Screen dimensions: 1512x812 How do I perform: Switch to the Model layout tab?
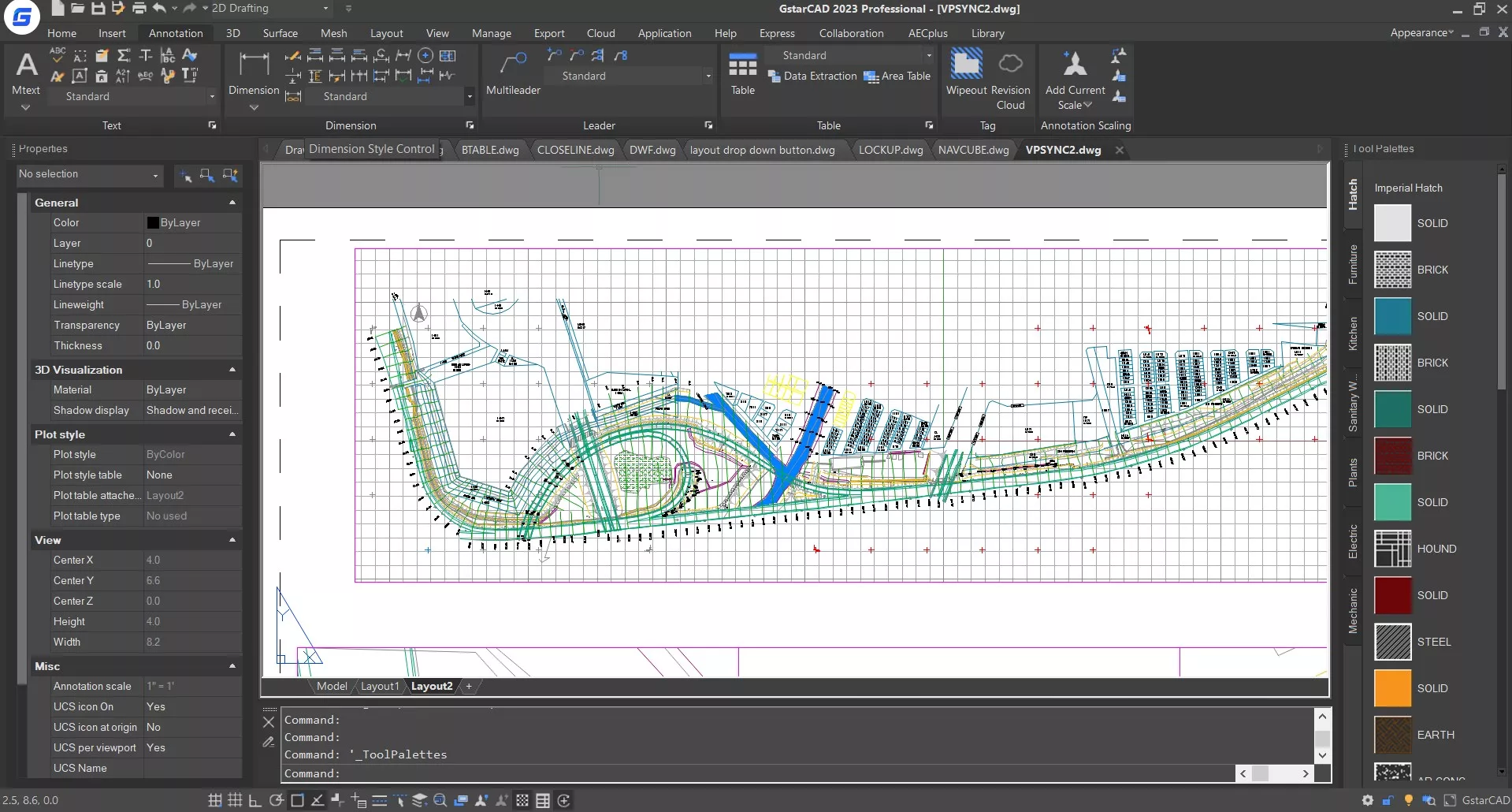[x=332, y=686]
